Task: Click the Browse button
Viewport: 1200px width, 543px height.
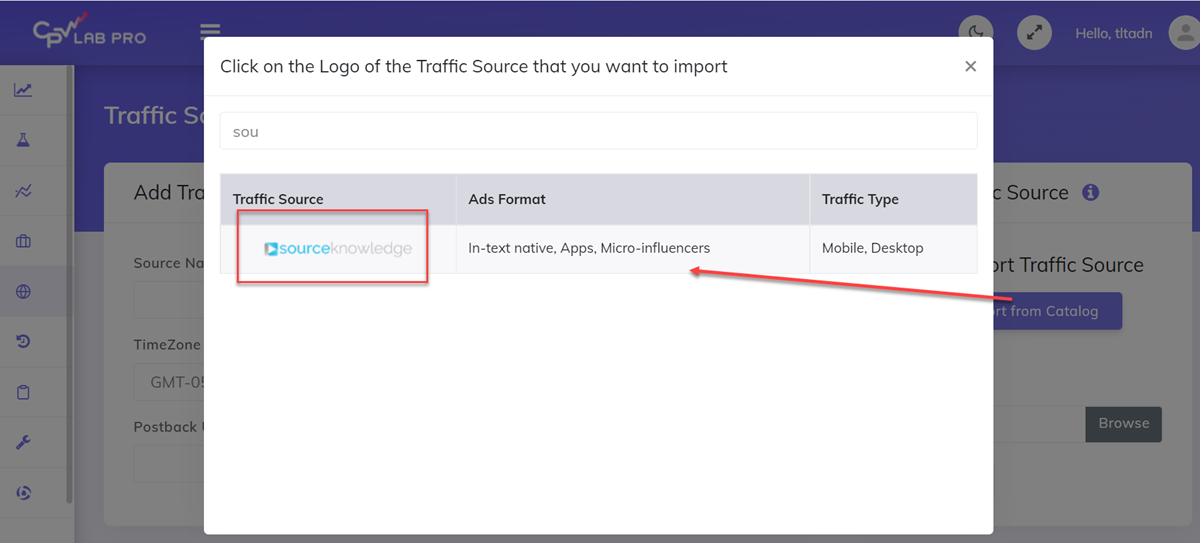Action: coord(1123,424)
